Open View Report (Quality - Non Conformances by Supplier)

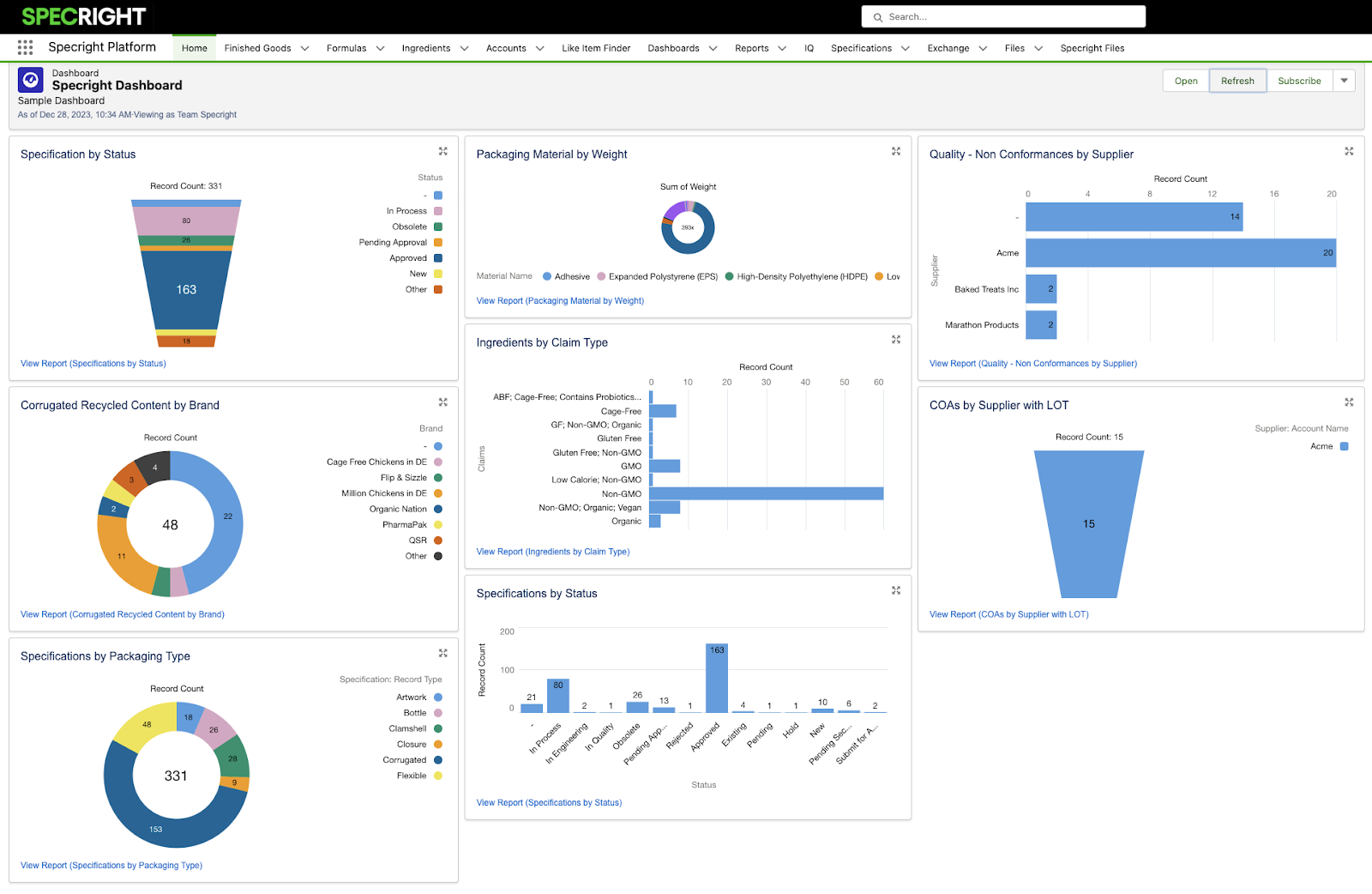[1033, 364]
